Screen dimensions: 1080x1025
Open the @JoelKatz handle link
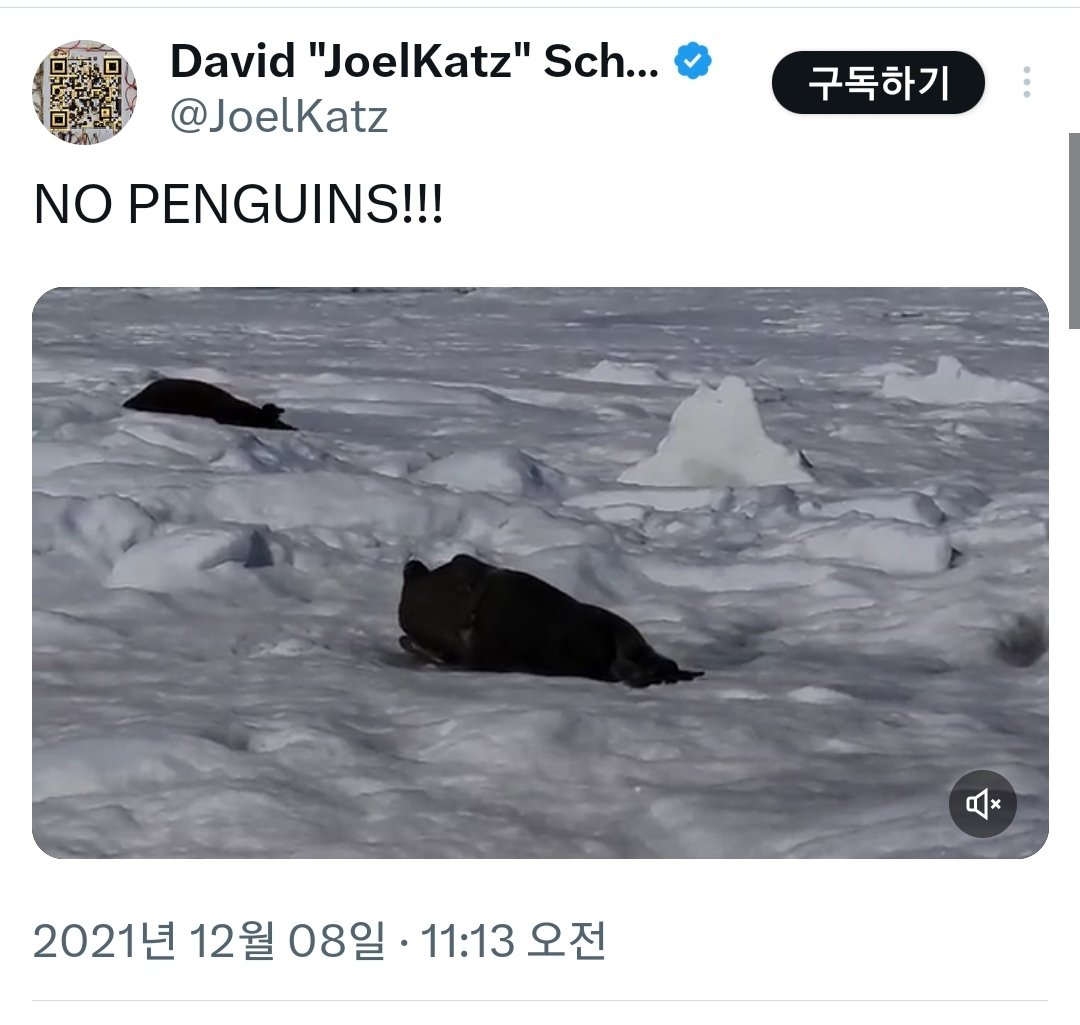coord(279,116)
